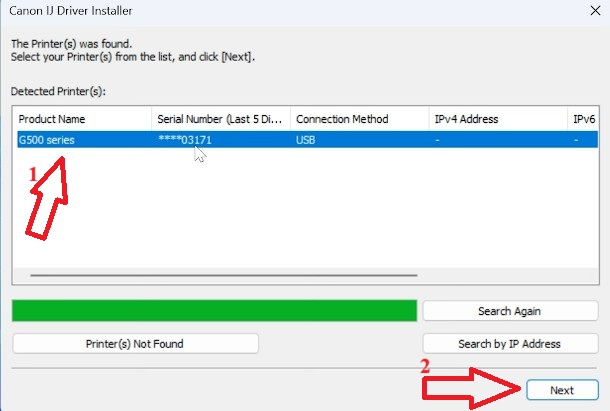The height and width of the screenshot is (411, 610).
Task: Click empty space in the Detected Printers list
Action: [x=311, y=210]
